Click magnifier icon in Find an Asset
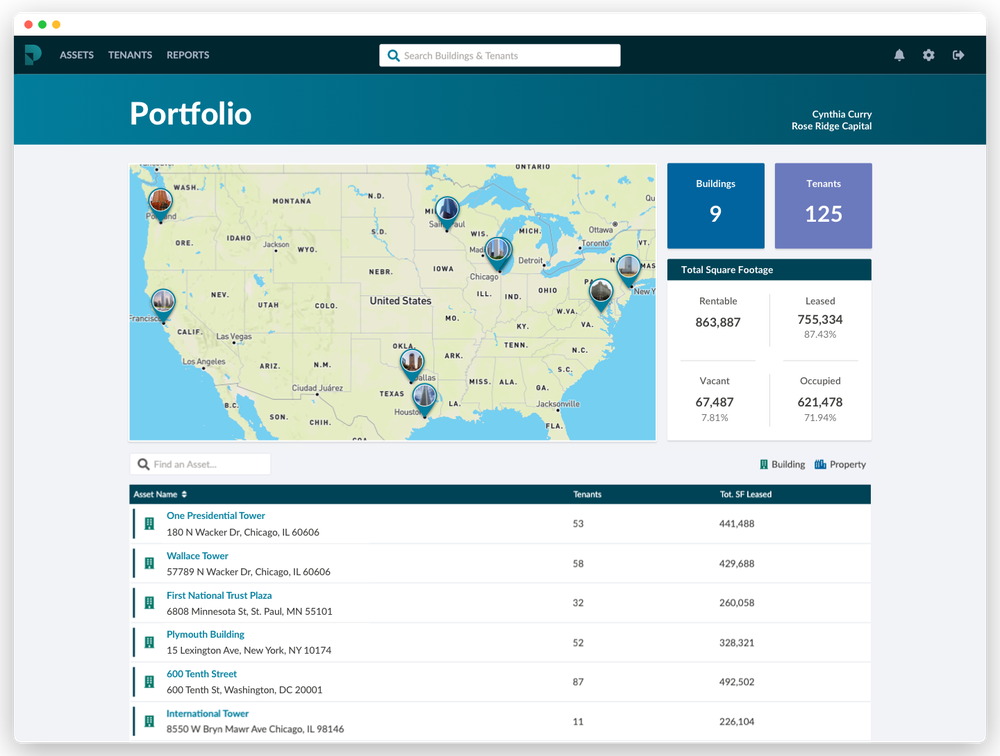 click(x=143, y=464)
